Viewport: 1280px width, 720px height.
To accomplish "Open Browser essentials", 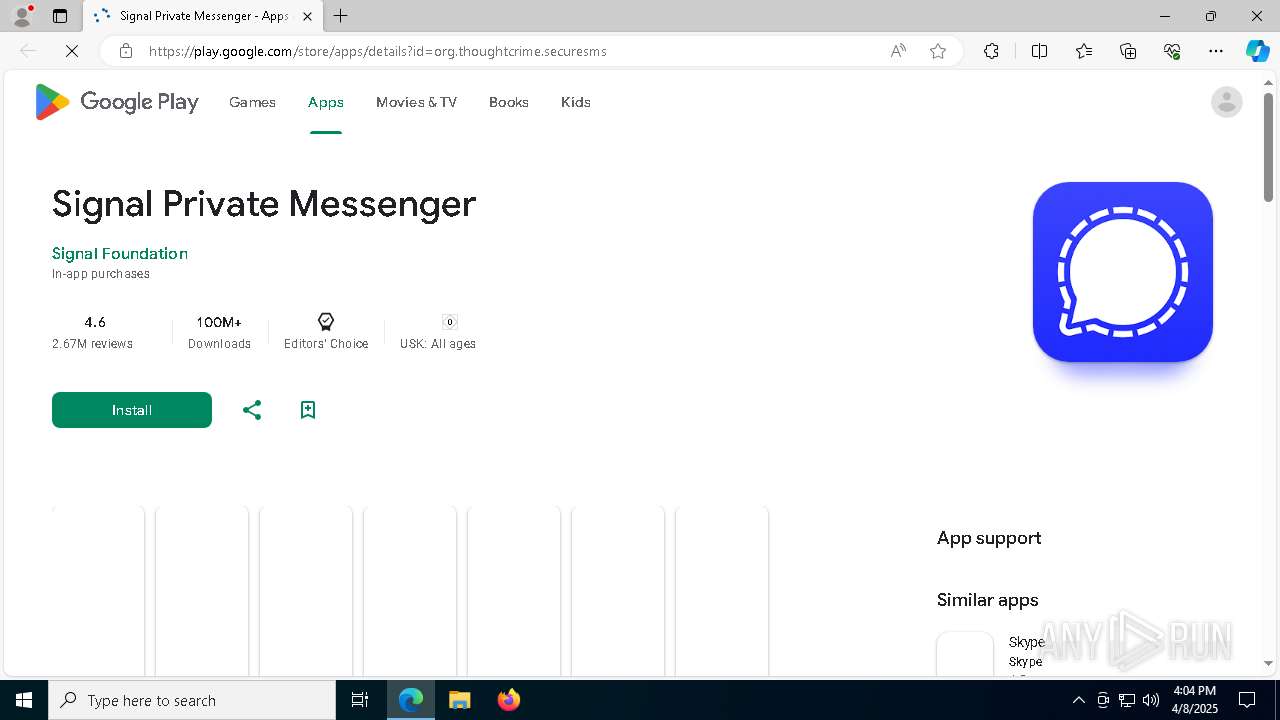I will [x=1172, y=51].
